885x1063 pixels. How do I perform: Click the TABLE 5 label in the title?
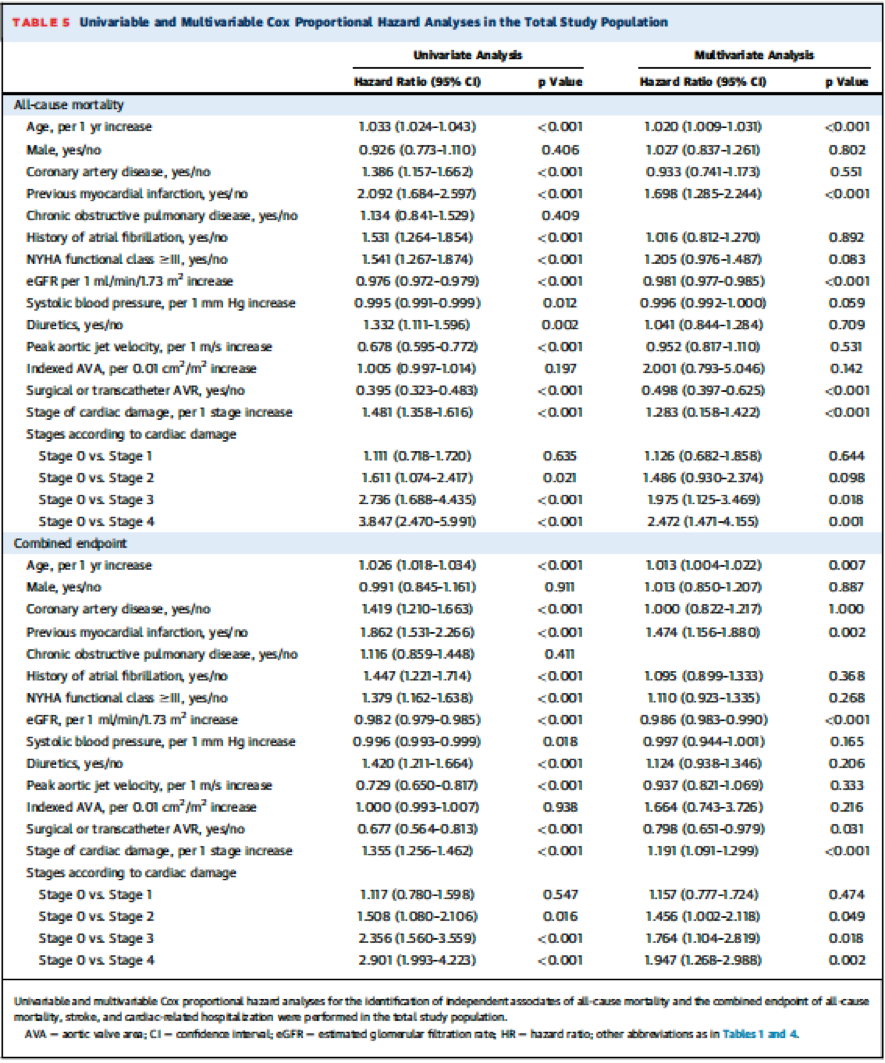39,22
